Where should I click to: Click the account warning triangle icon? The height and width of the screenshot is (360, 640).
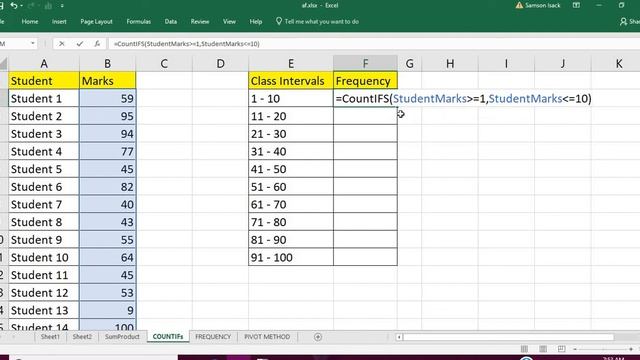pyautogui.click(x=519, y=5)
